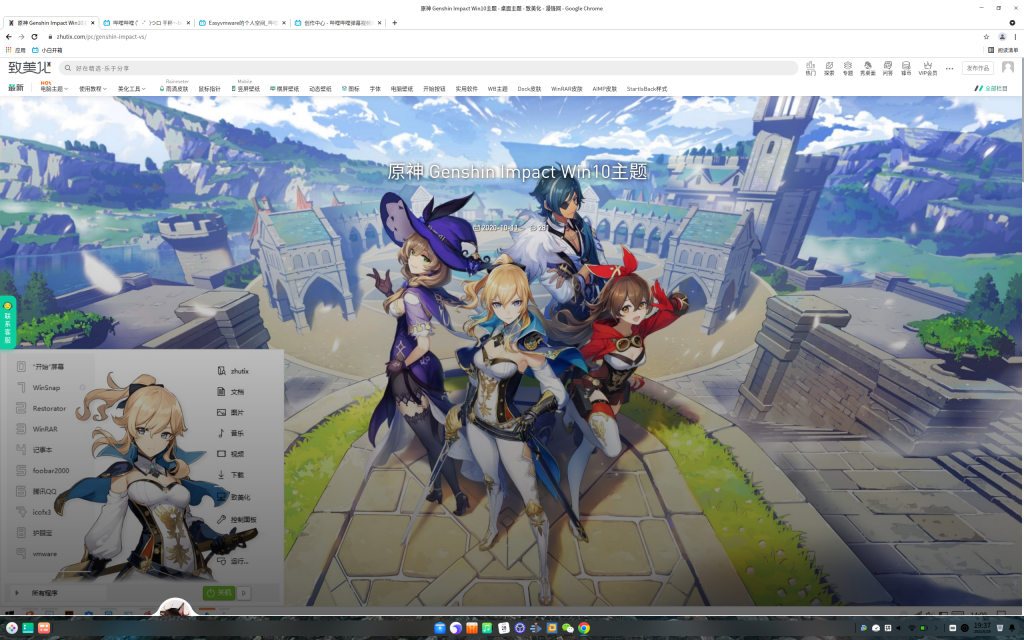Click the 发布作品 button
The width and height of the screenshot is (1024, 640).
click(x=978, y=68)
